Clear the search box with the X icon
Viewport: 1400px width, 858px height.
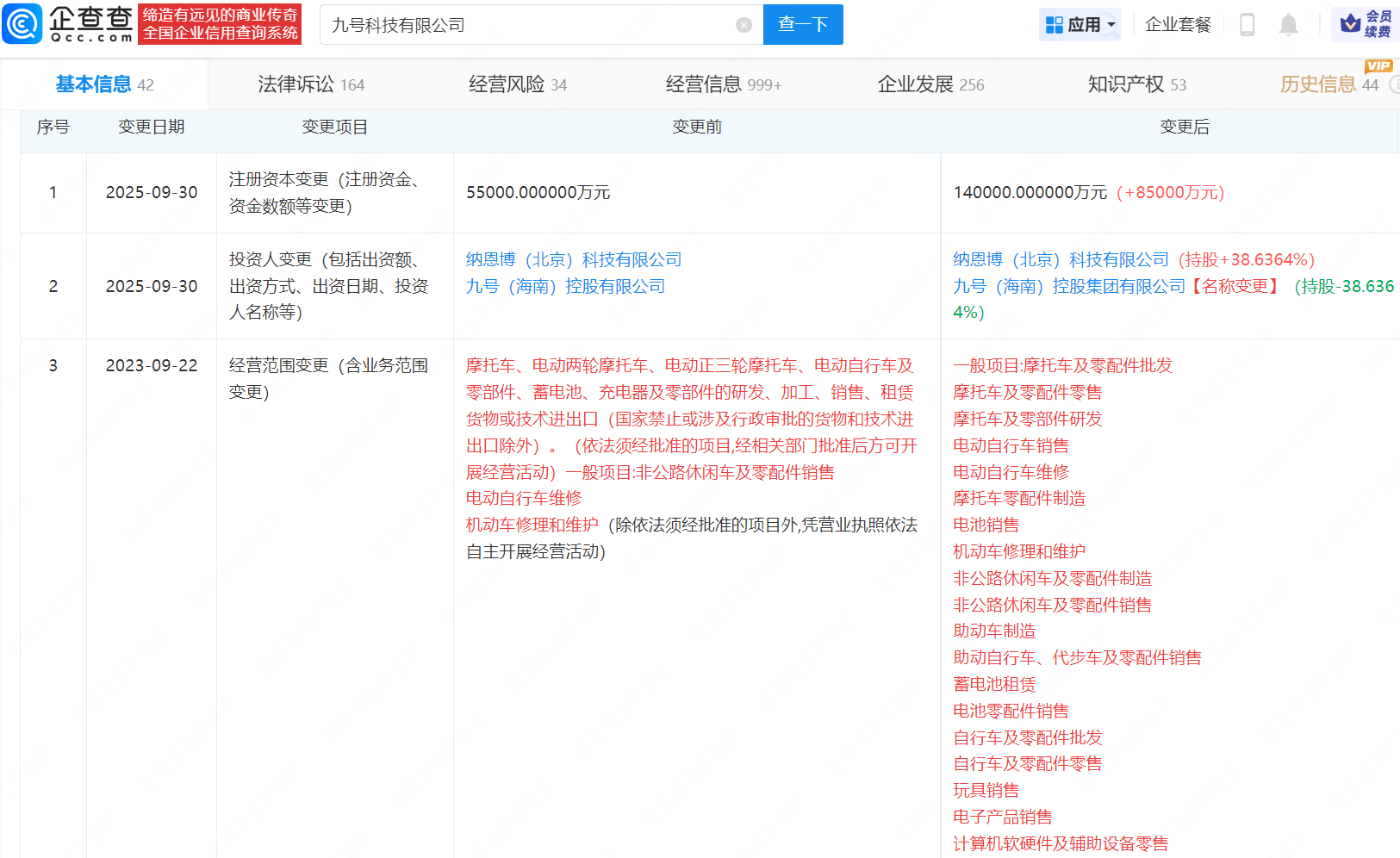tap(744, 25)
